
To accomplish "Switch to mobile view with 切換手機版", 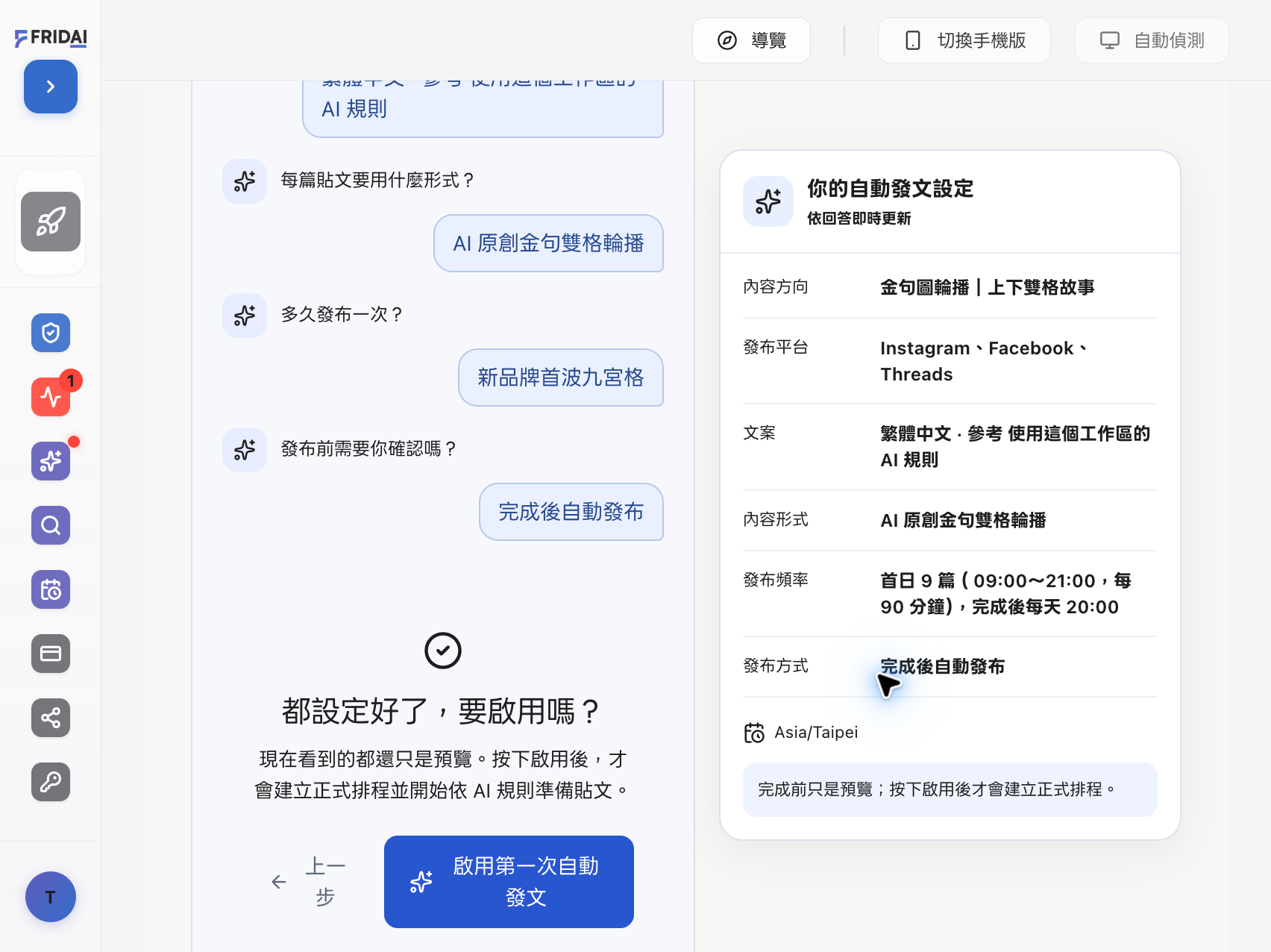I will point(964,40).
